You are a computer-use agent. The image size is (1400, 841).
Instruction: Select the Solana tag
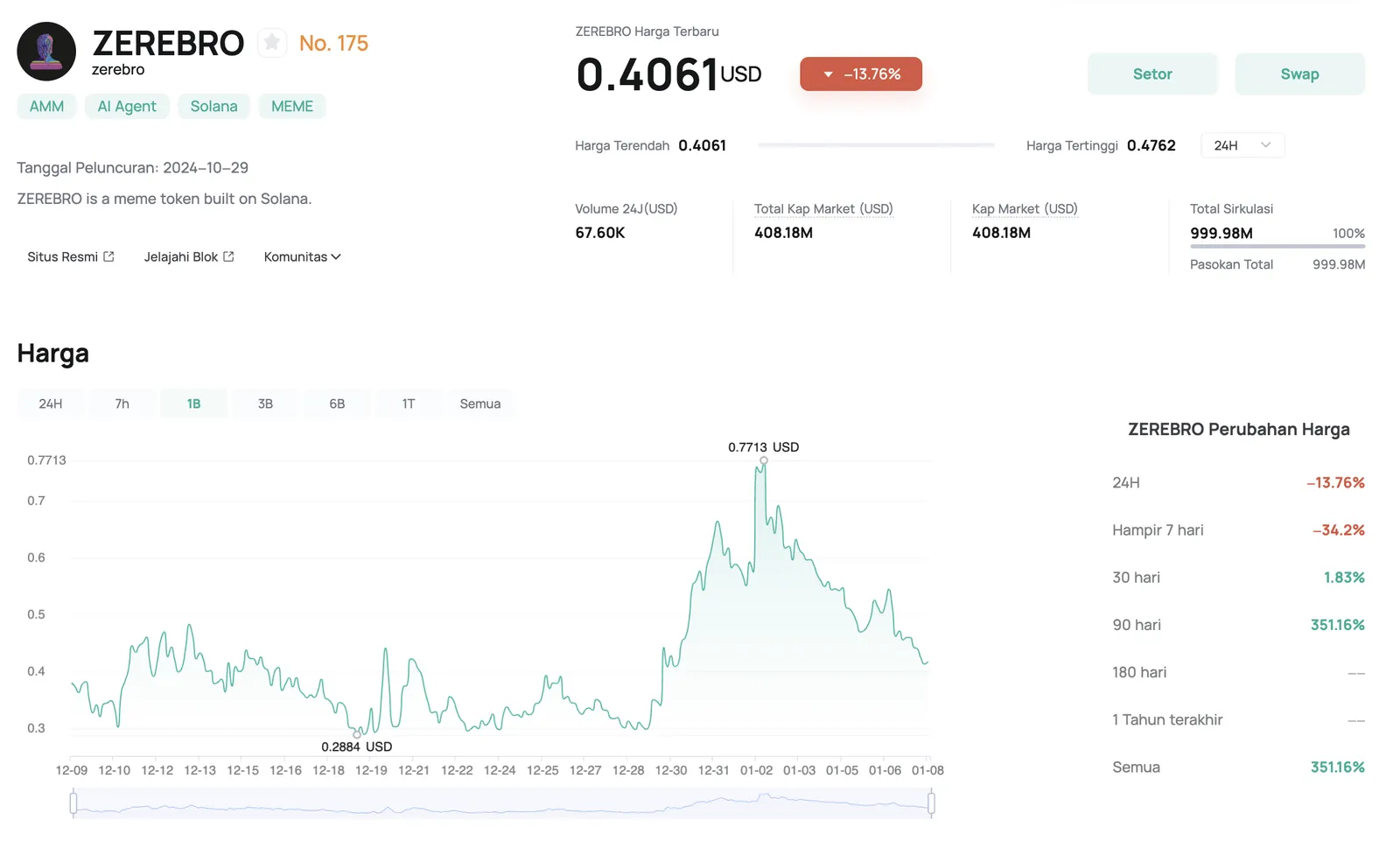pos(214,106)
